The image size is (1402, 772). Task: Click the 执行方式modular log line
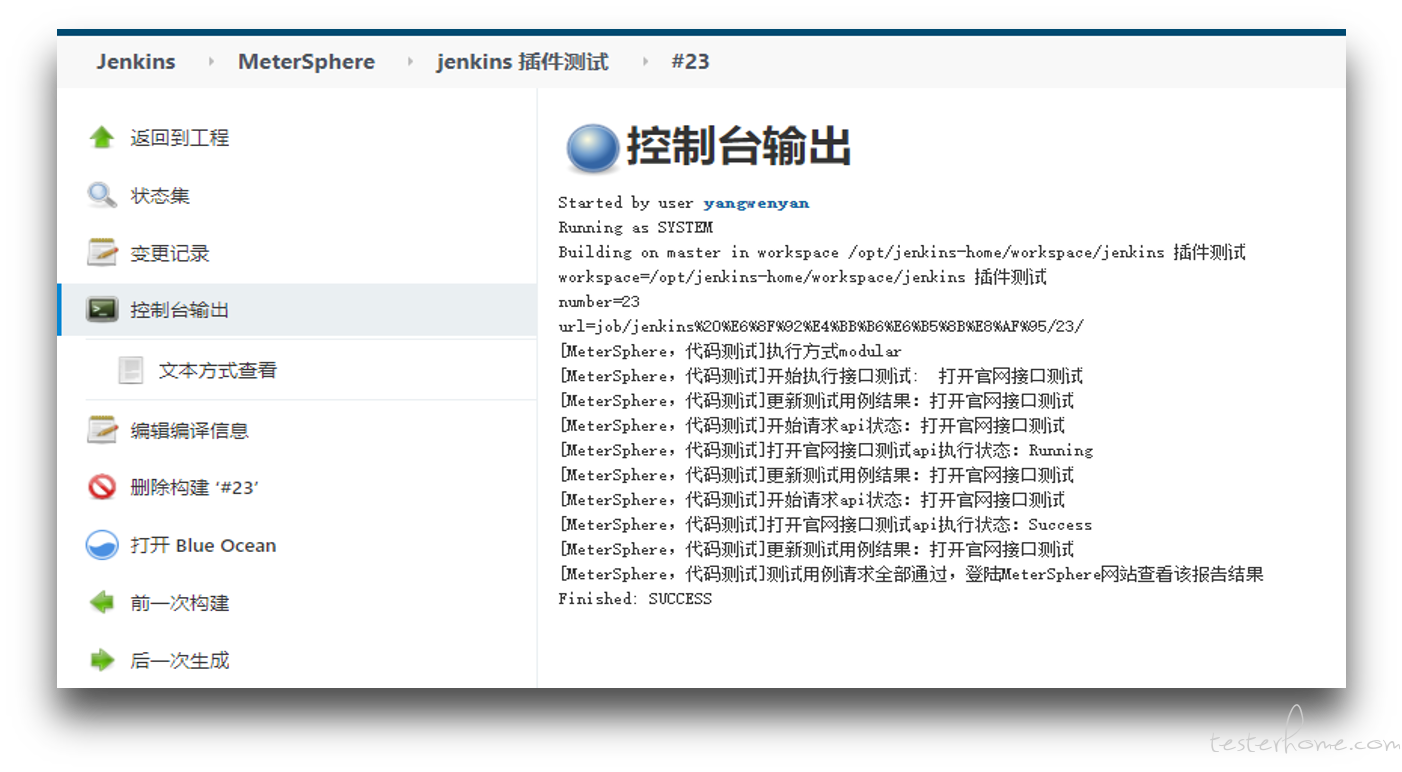click(x=730, y=352)
